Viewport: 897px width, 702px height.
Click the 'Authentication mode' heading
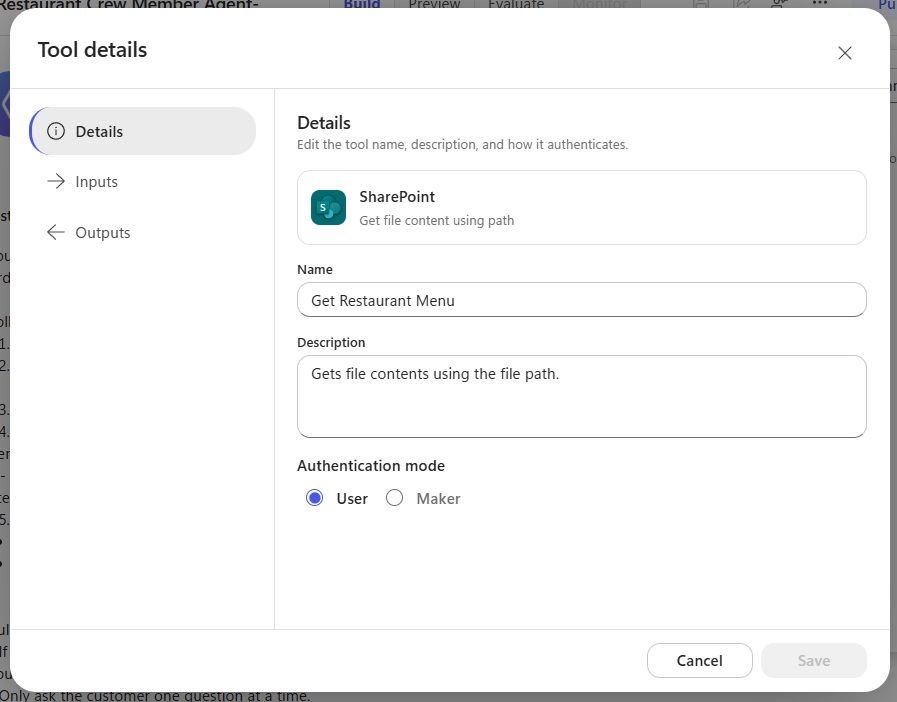[371, 466]
